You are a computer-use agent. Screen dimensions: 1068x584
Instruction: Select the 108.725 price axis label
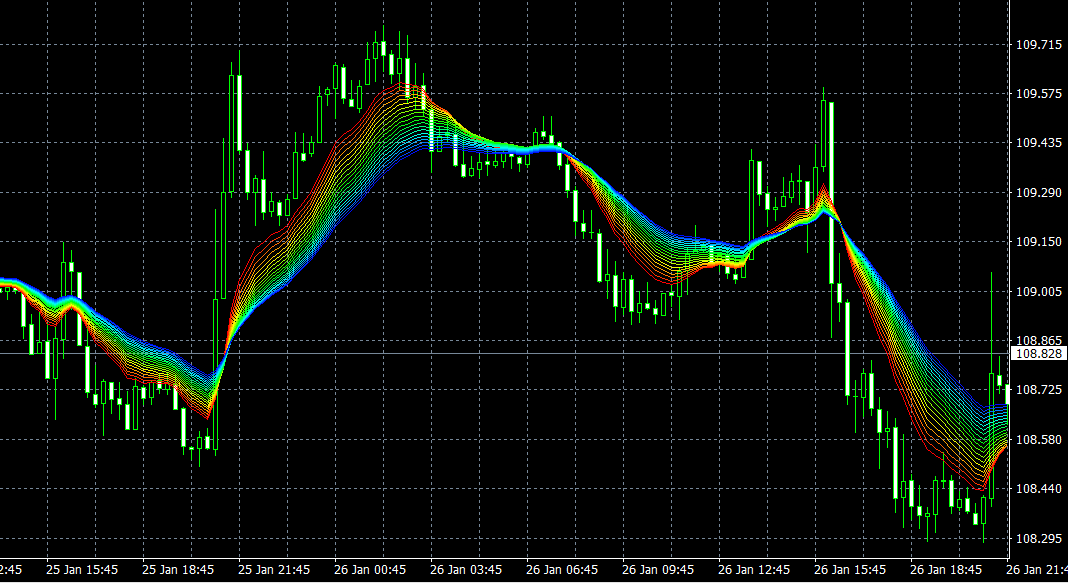click(1038, 389)
